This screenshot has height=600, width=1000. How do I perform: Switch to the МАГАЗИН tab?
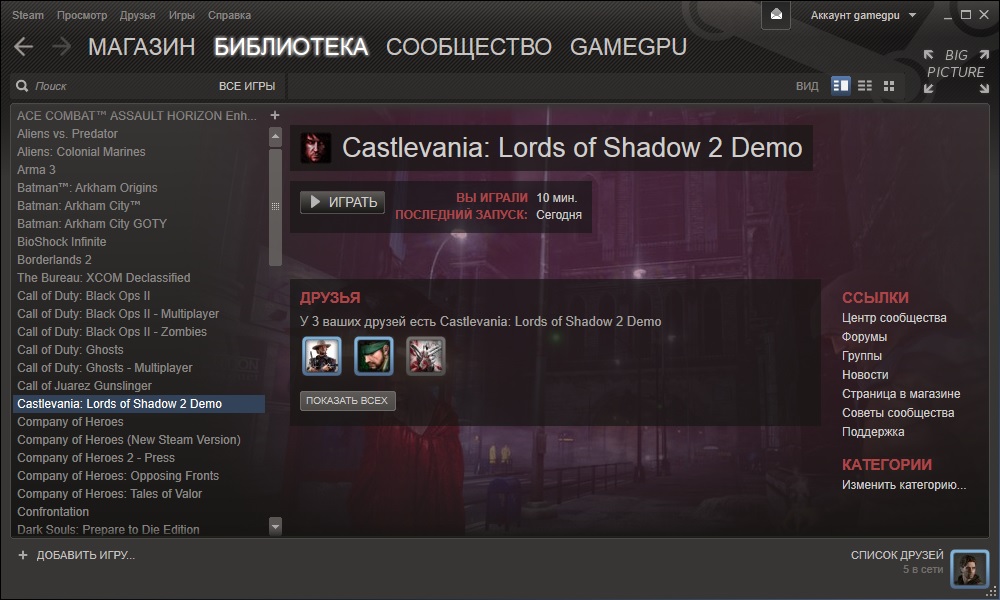142,47
